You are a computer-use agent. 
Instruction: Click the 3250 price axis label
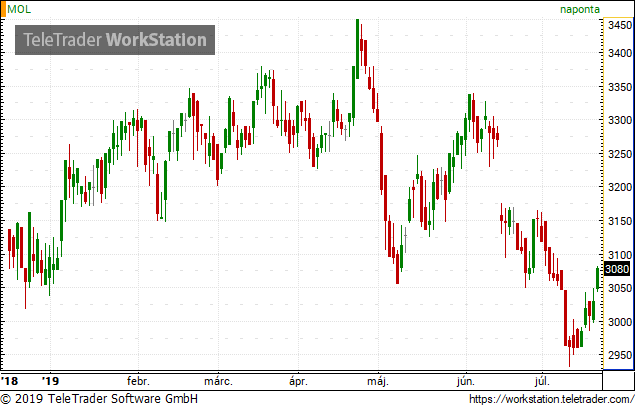[620, 154]
